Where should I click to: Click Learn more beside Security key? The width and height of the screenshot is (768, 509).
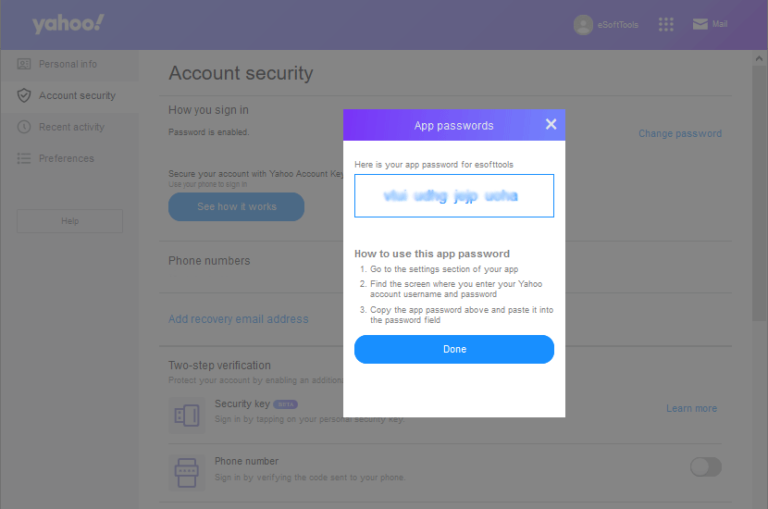tap(691, 408)
